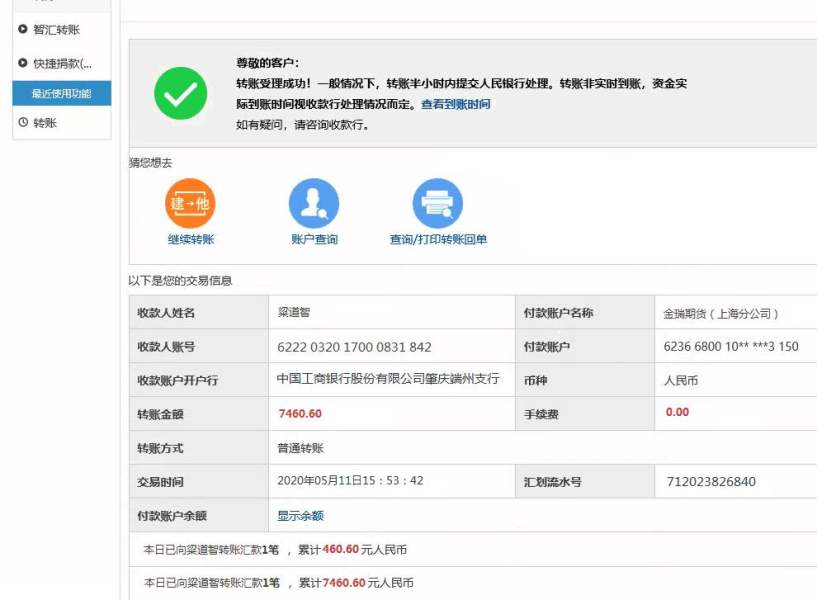Click 显示余额 to show payer balance
This screenshot has width=817, height=600.
coord(300,516)
